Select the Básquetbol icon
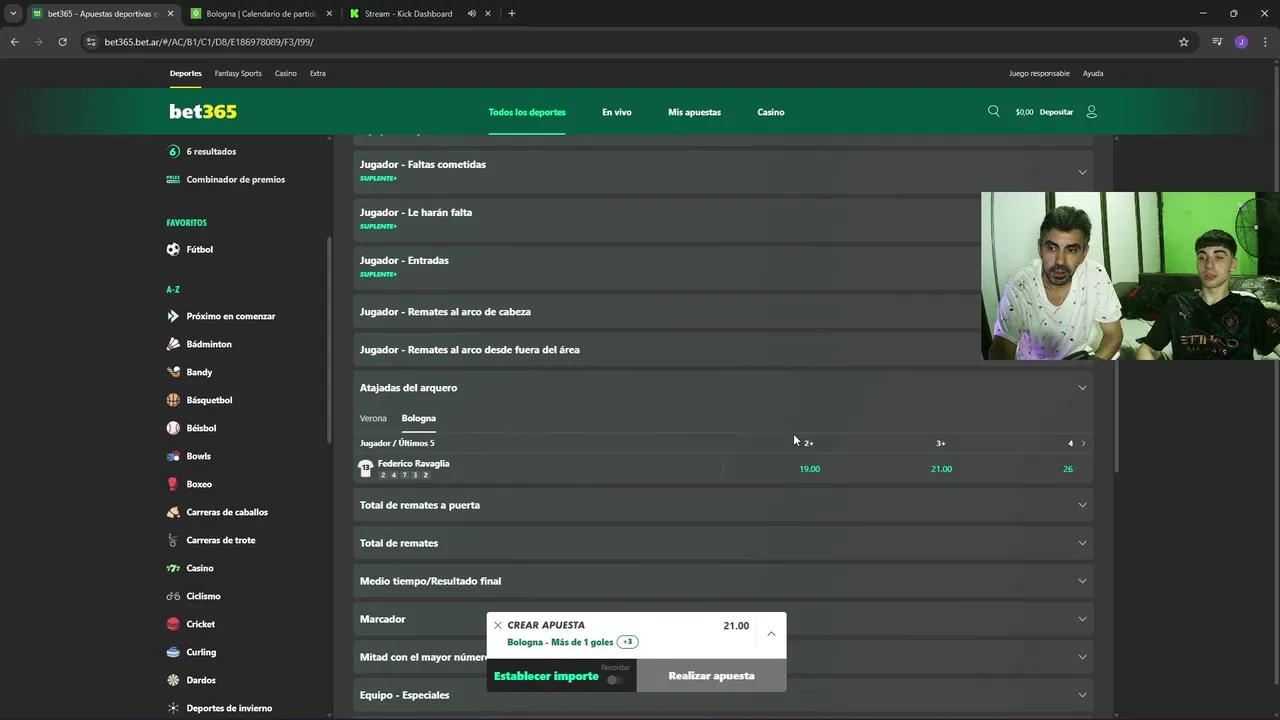 (x=173, y=400)
